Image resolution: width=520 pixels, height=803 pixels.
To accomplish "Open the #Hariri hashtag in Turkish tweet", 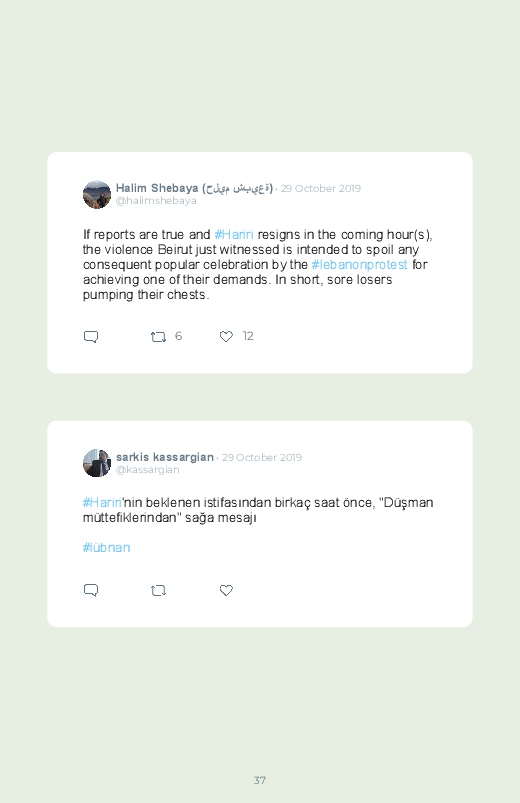I will (x=102, y=502).
